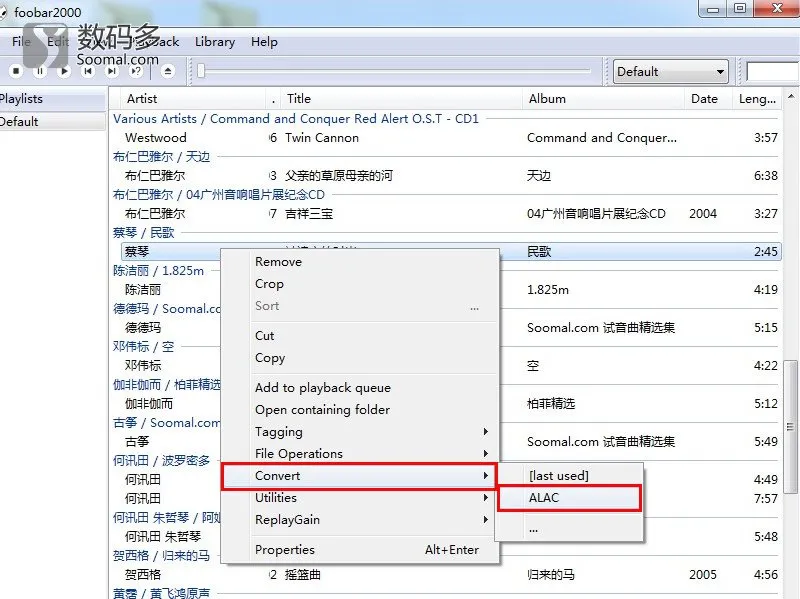This screenshot has height=599, width=800.
Task: Expand the Tagging submenu
Action: pos(360,432)
